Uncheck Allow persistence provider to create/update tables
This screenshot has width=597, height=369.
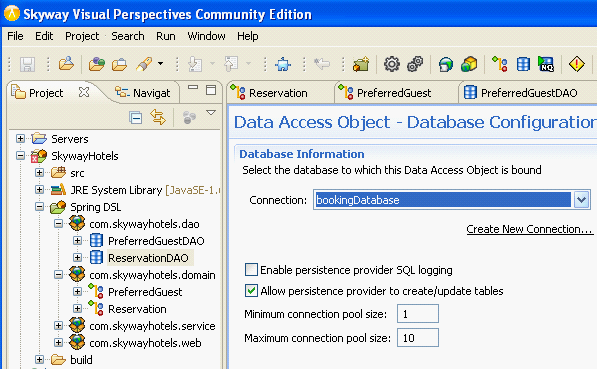tap(251, 291)
